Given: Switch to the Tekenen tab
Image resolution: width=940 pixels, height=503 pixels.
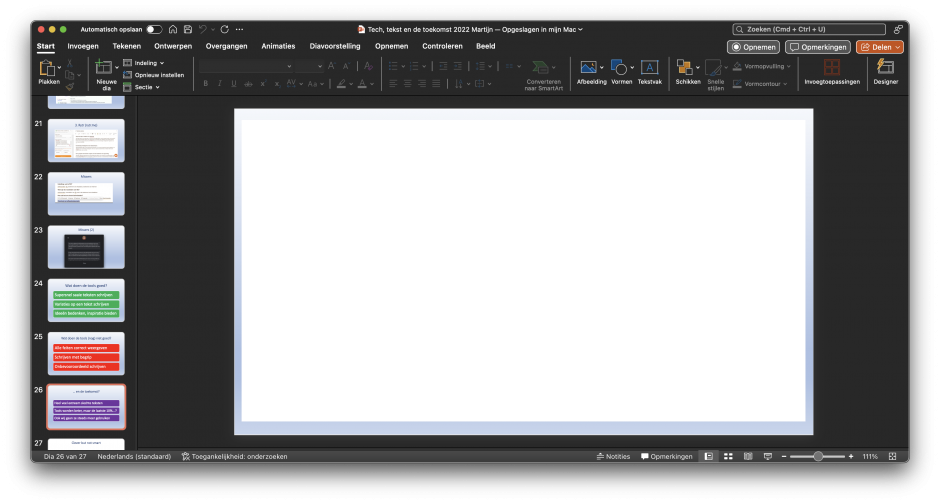Looking at the screenshot, I should [126, 46].
